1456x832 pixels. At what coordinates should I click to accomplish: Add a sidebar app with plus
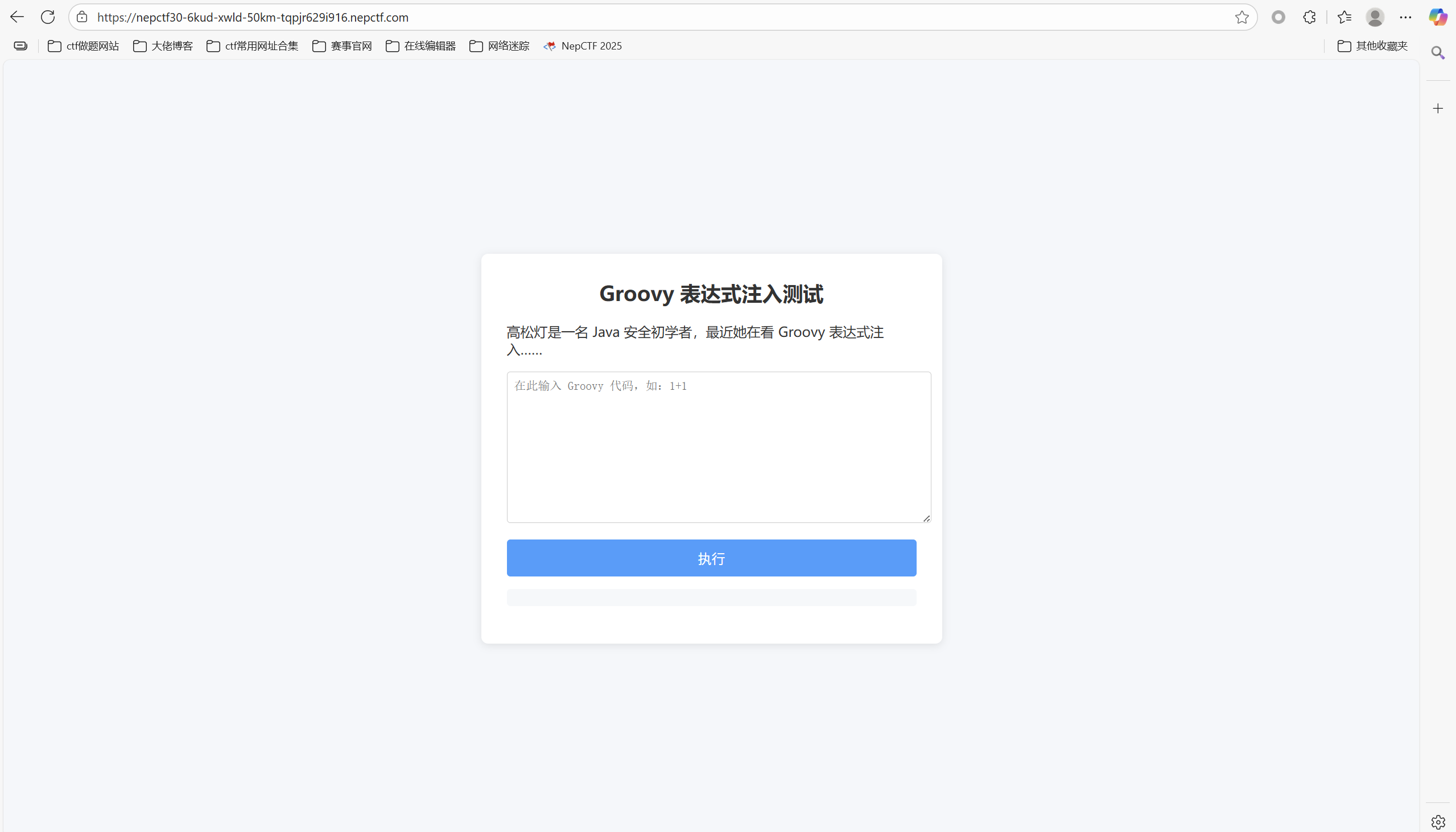click(x=1438, y=109)
